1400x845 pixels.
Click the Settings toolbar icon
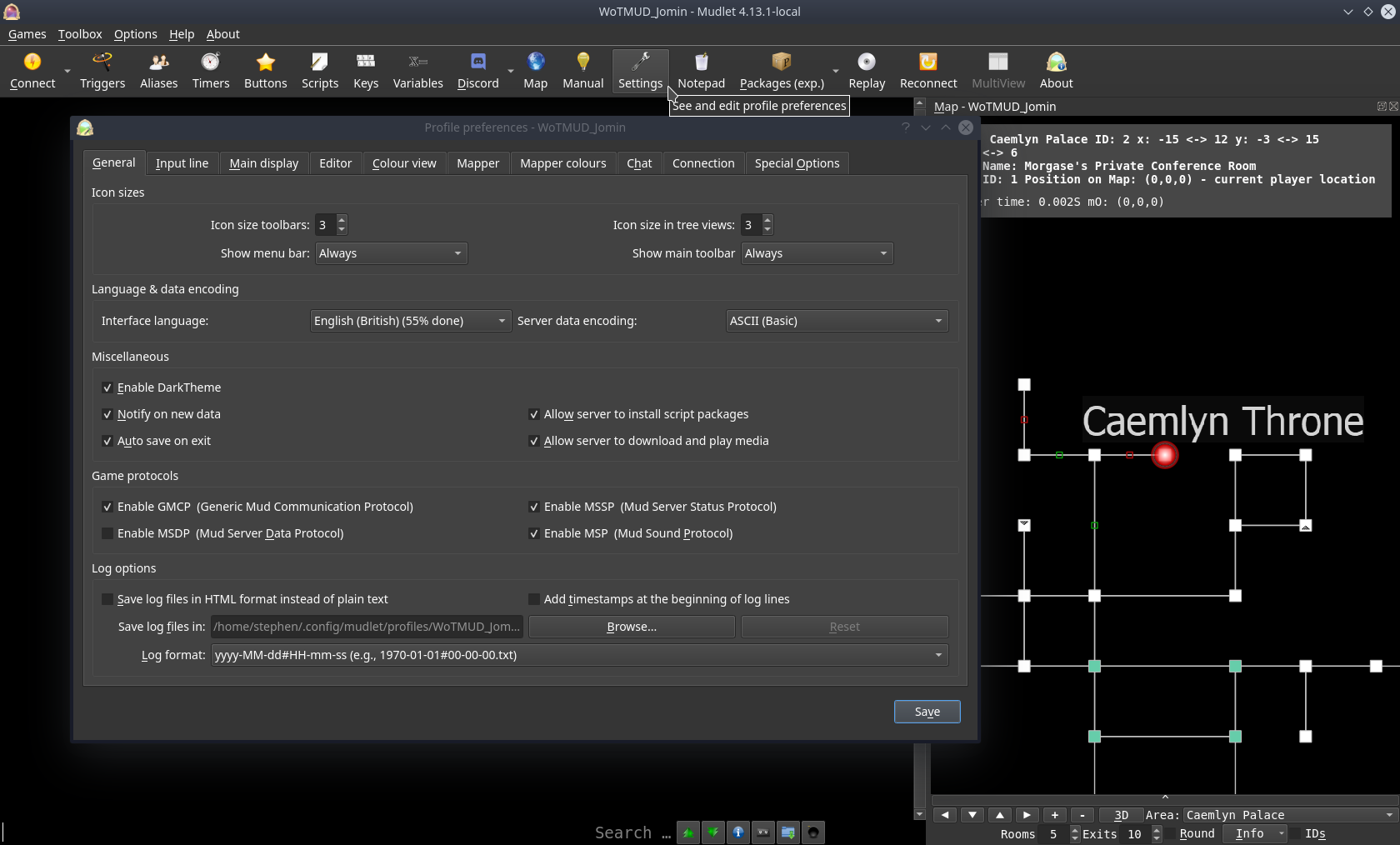[x=641, y=71]
